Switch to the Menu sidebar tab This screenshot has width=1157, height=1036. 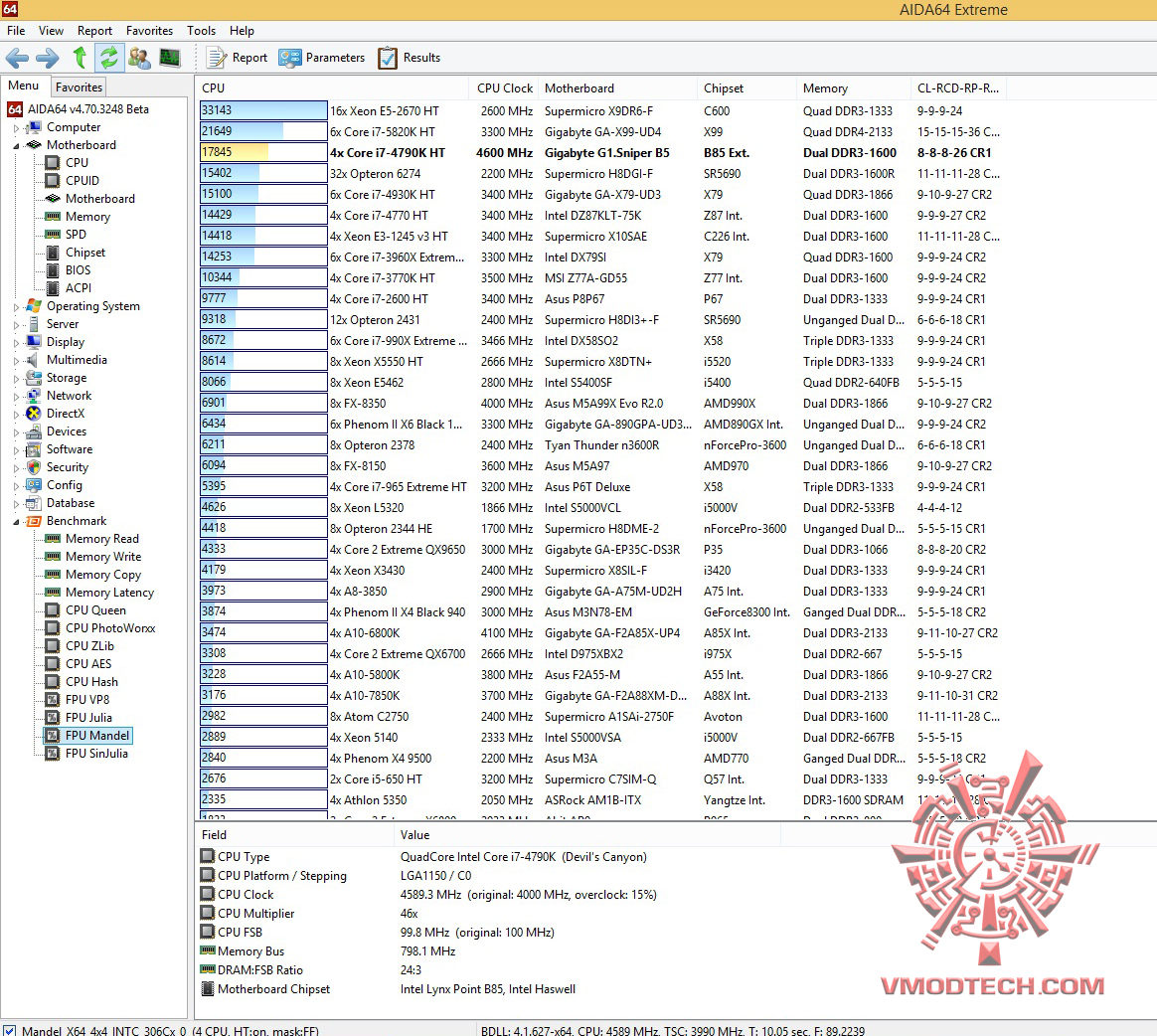(24, 86)
